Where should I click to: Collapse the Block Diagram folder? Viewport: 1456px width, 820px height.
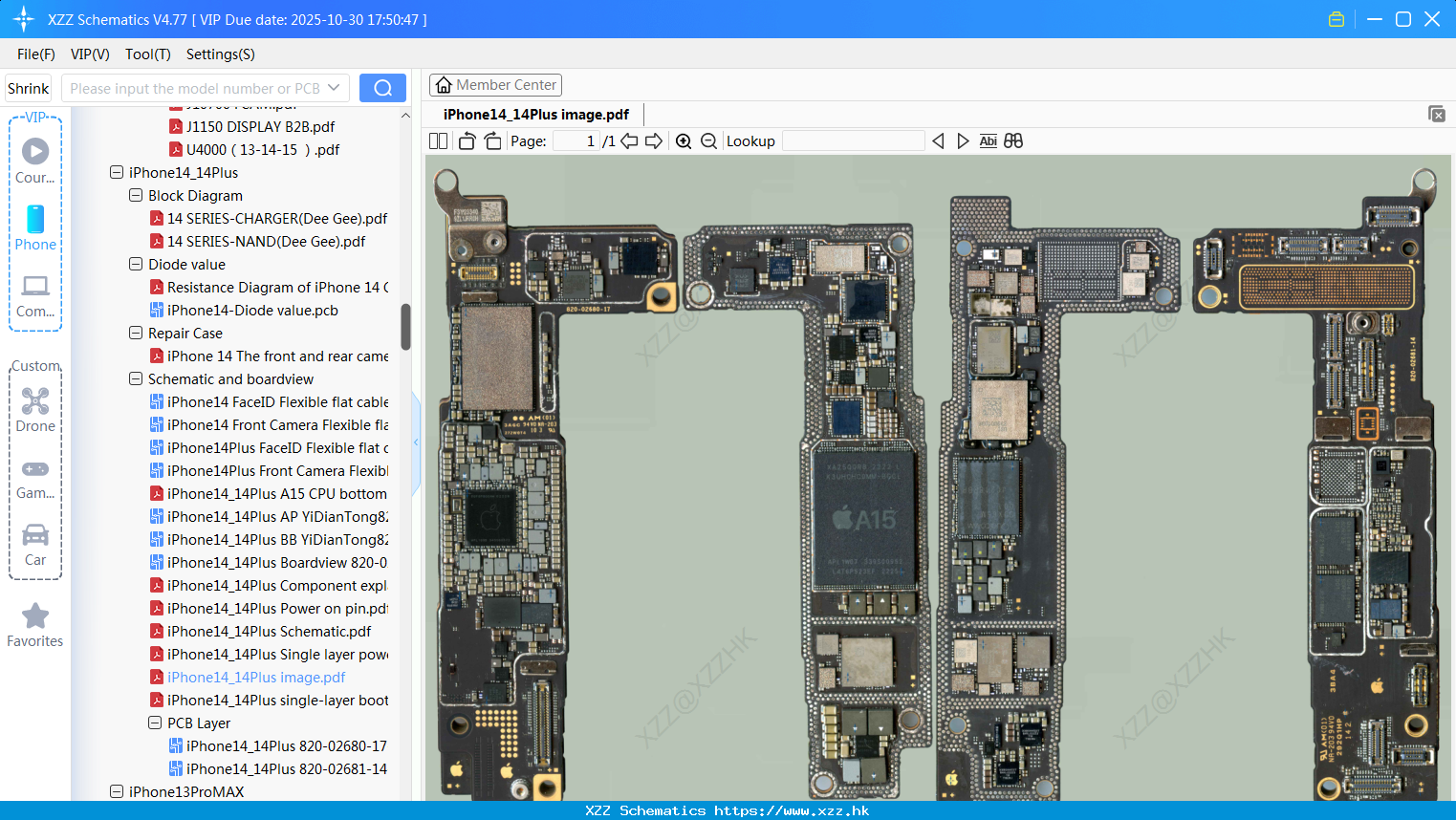pyautogui.click(x=136, y=196)
